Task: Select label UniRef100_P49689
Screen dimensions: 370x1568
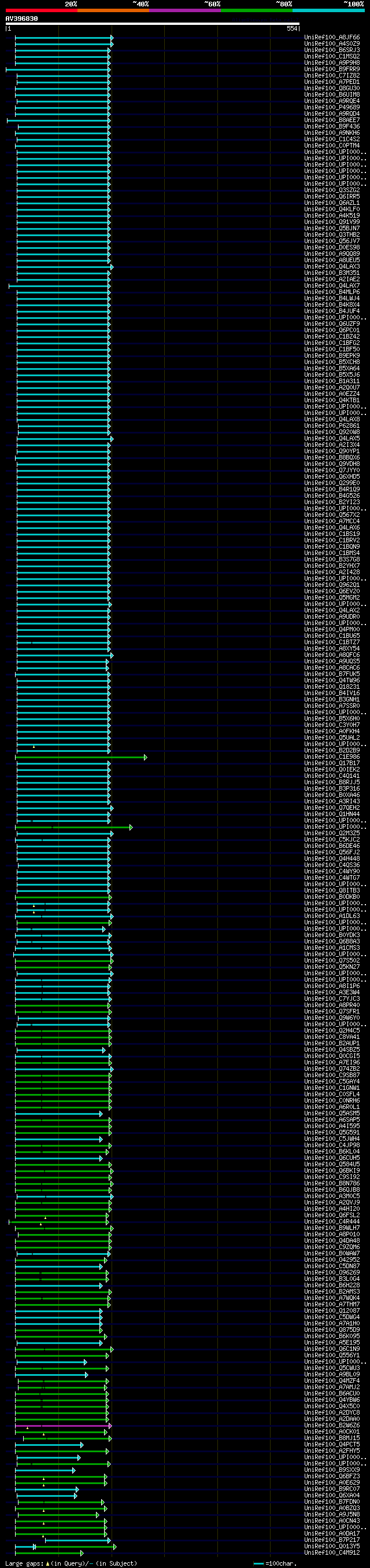Action: click(332, 108)
